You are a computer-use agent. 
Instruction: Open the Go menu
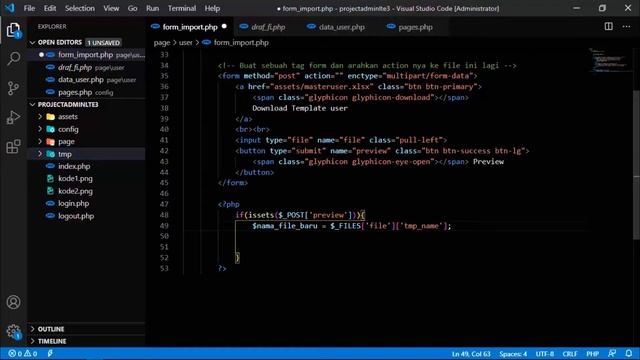point(132,8)
